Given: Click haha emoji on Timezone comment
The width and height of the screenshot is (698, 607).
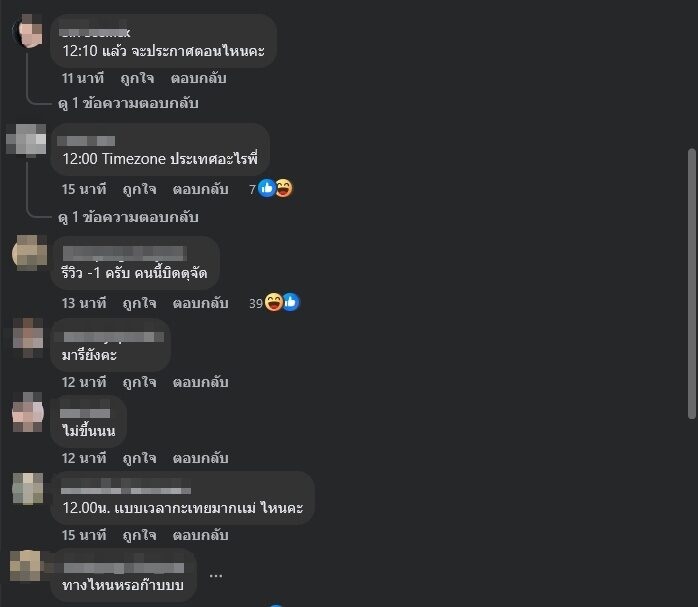Looking at the screenshot, I should [284, 189].
